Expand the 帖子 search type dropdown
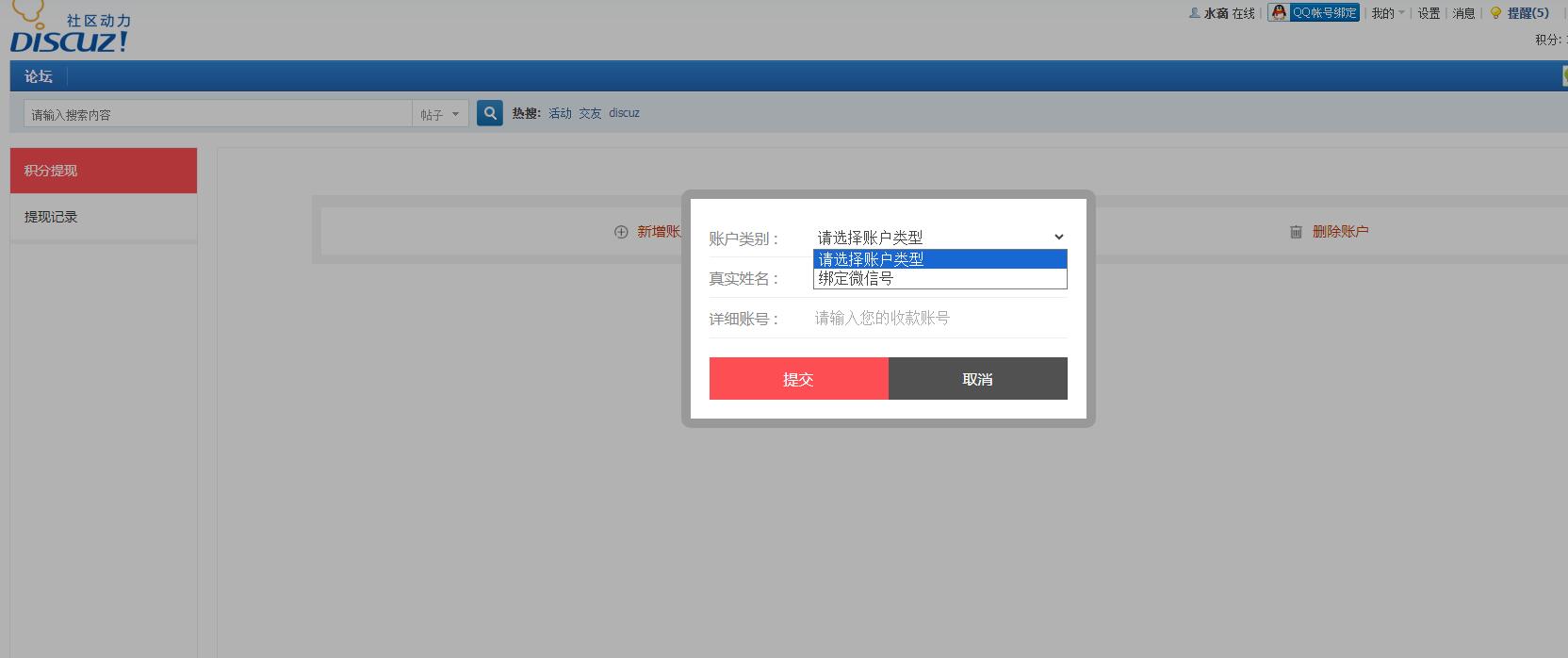 click(x=440, y=114)
